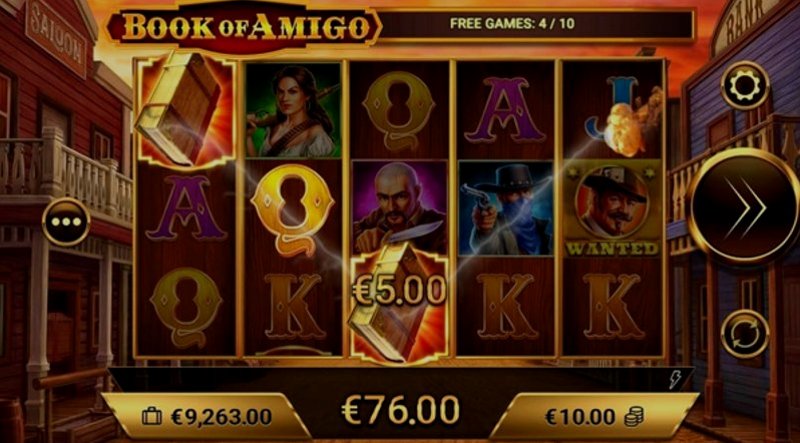Screen dimensions: 800x443
Task: Click the coin stack bet icon
Action: (634, 417)
